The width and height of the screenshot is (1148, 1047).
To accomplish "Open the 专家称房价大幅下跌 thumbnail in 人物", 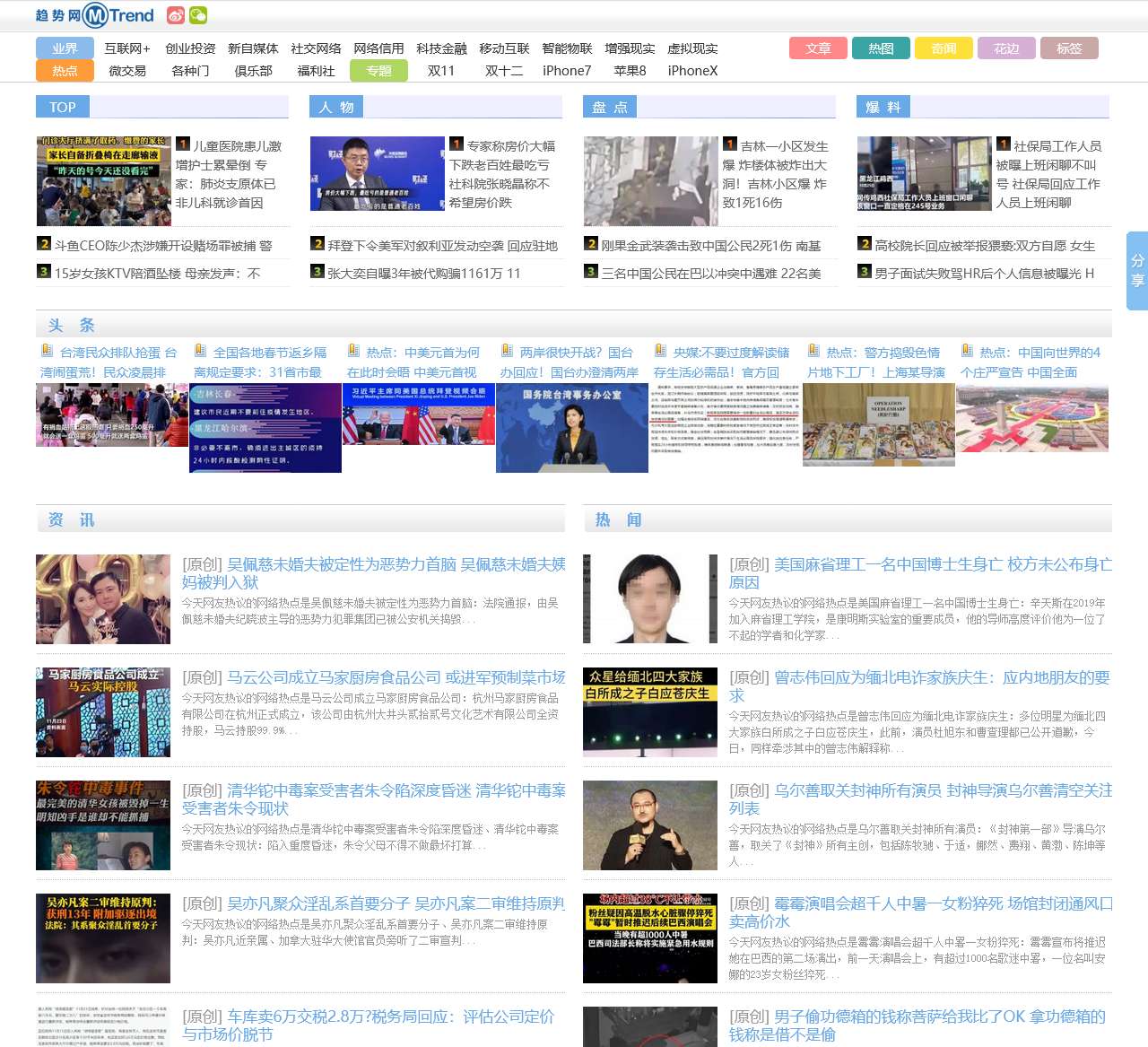I will (x=378, y=174).
